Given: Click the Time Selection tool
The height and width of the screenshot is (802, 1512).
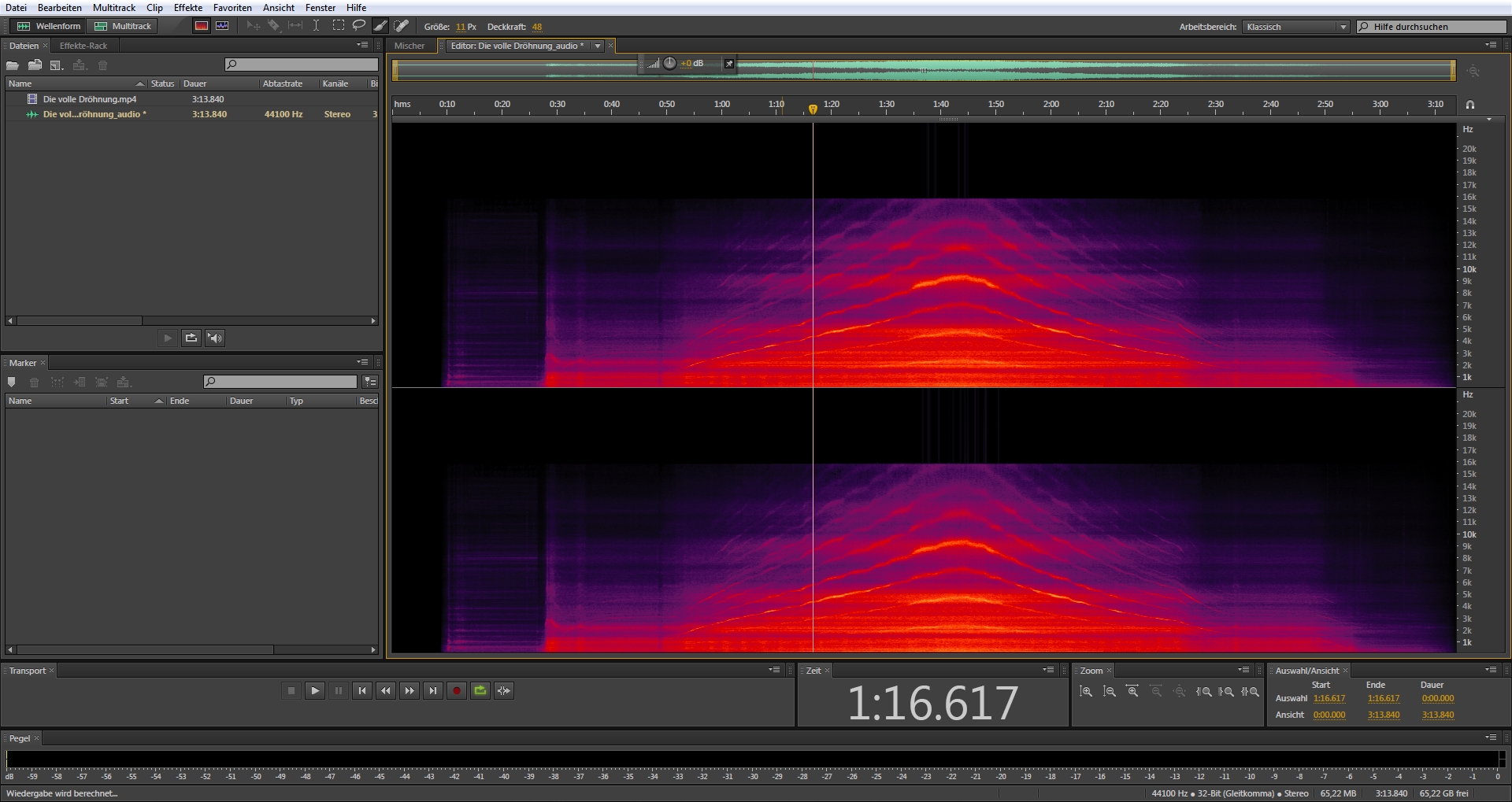Looking at the screenshot, I should (316, 26).
